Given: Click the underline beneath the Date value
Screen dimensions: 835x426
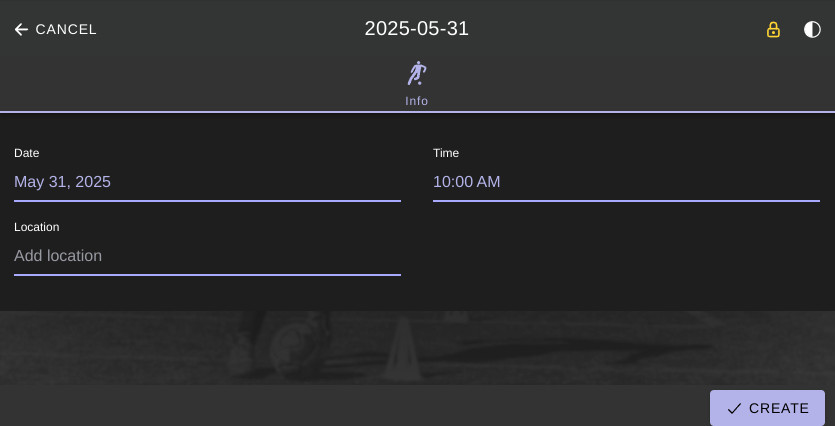Looking at the screenshot, I should tap(207, 201).
